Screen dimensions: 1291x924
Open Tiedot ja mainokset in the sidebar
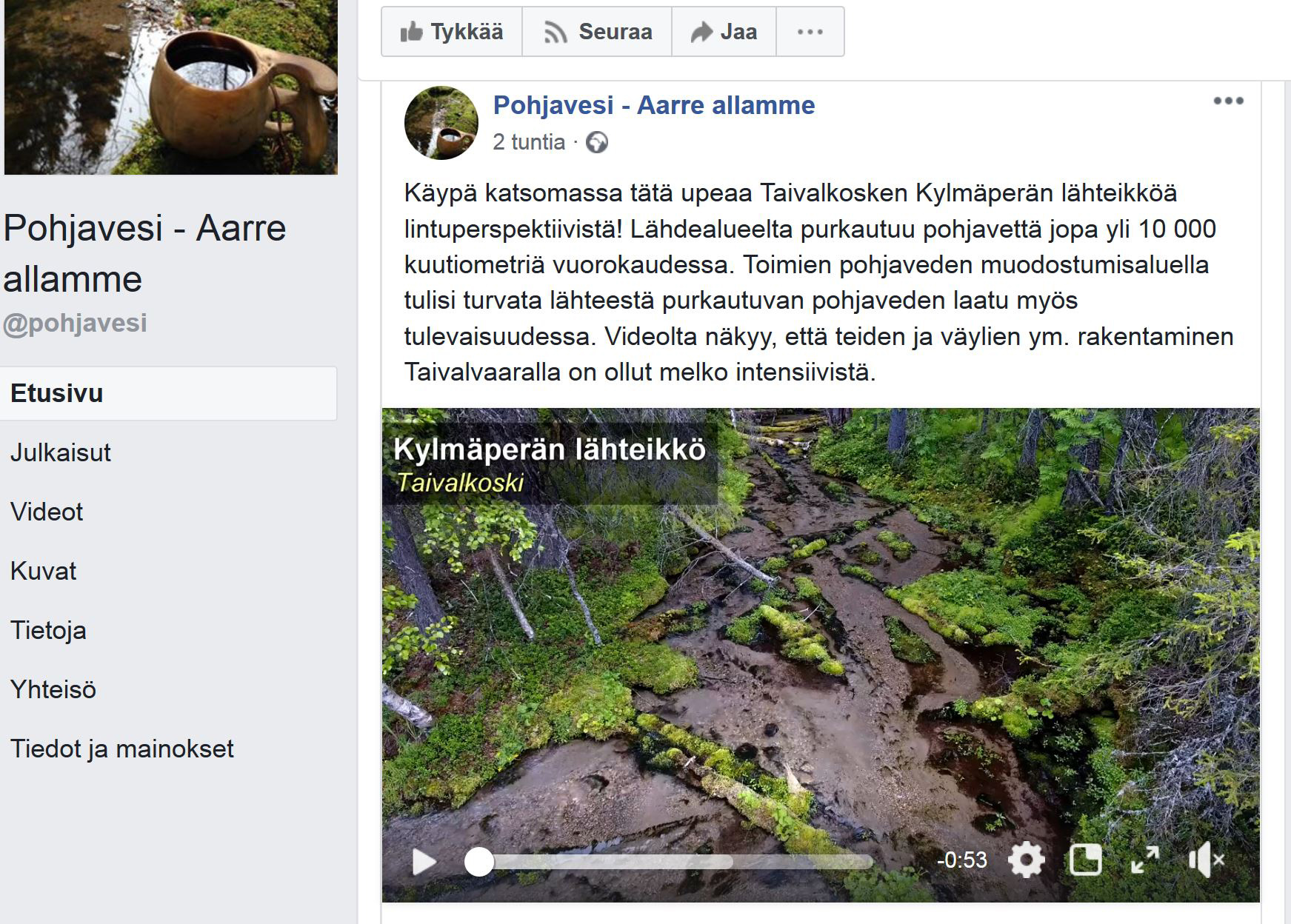pos(122,749)
